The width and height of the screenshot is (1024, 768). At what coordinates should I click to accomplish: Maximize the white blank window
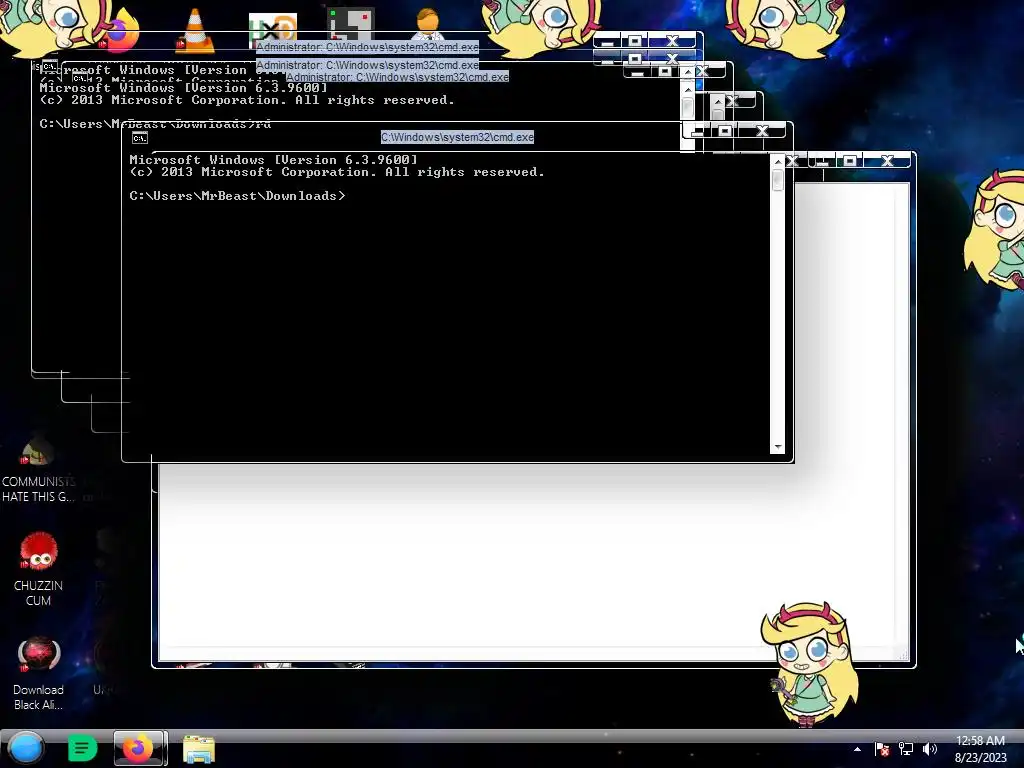point(849,161)
